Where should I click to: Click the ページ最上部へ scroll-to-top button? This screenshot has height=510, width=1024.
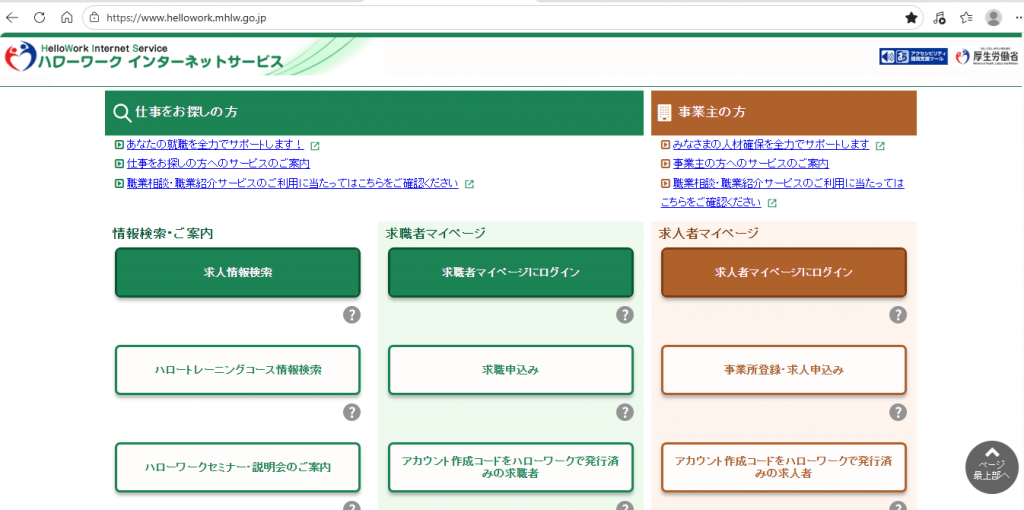tap(991, 466)
